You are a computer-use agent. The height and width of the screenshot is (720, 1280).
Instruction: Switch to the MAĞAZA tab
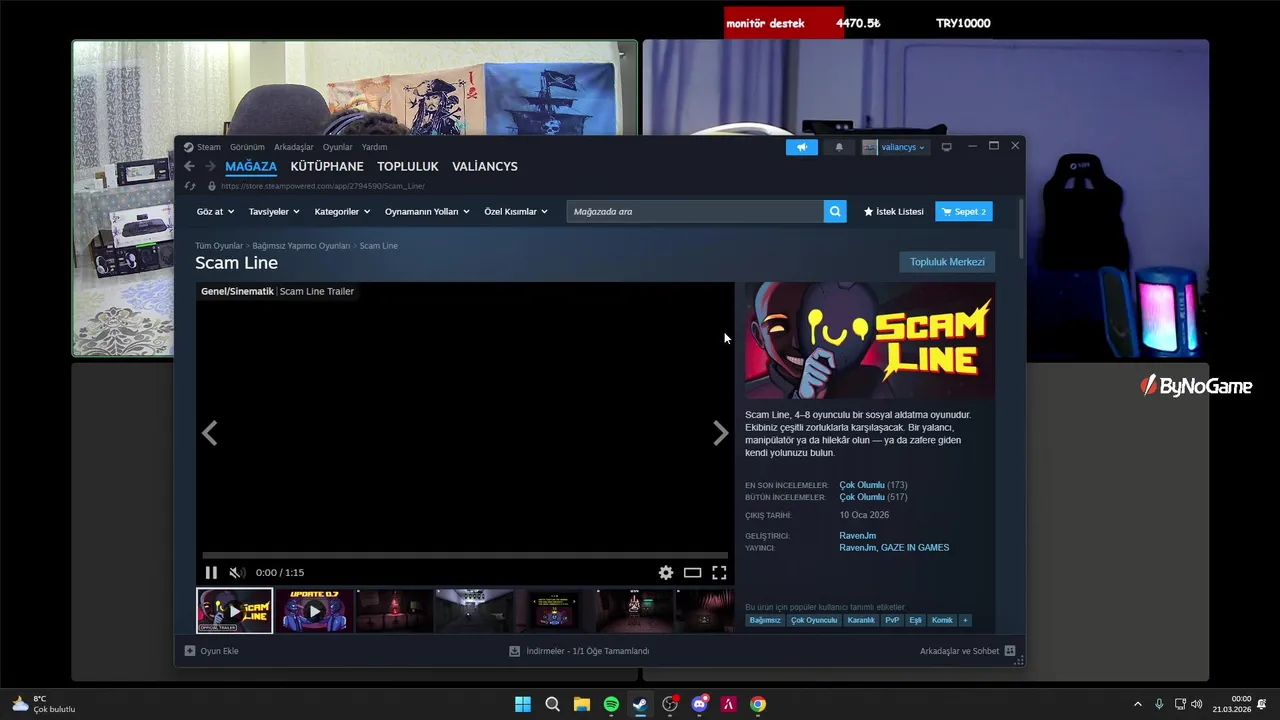point(251,166)
